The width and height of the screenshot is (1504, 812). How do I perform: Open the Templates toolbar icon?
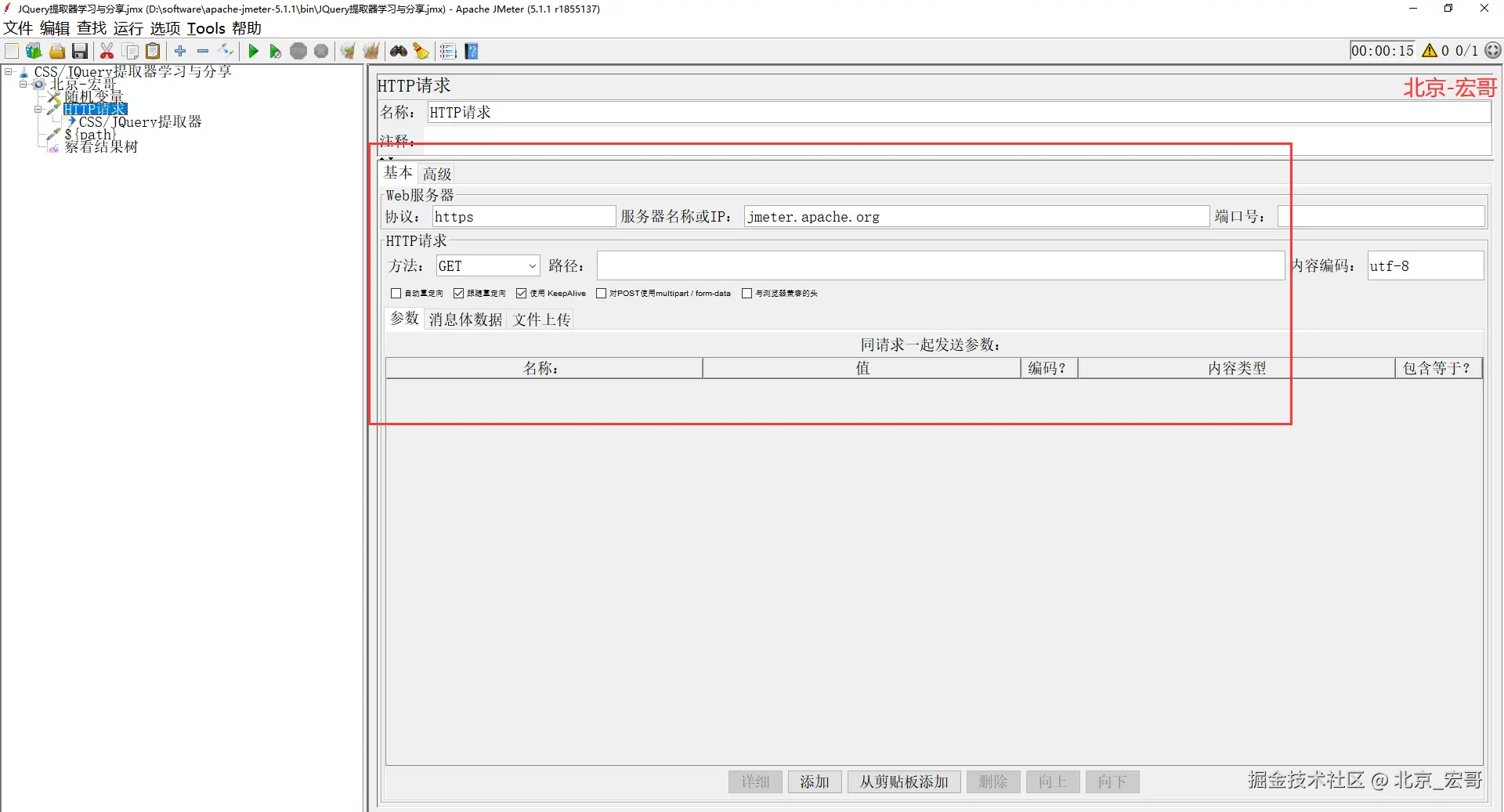(34, 52)
